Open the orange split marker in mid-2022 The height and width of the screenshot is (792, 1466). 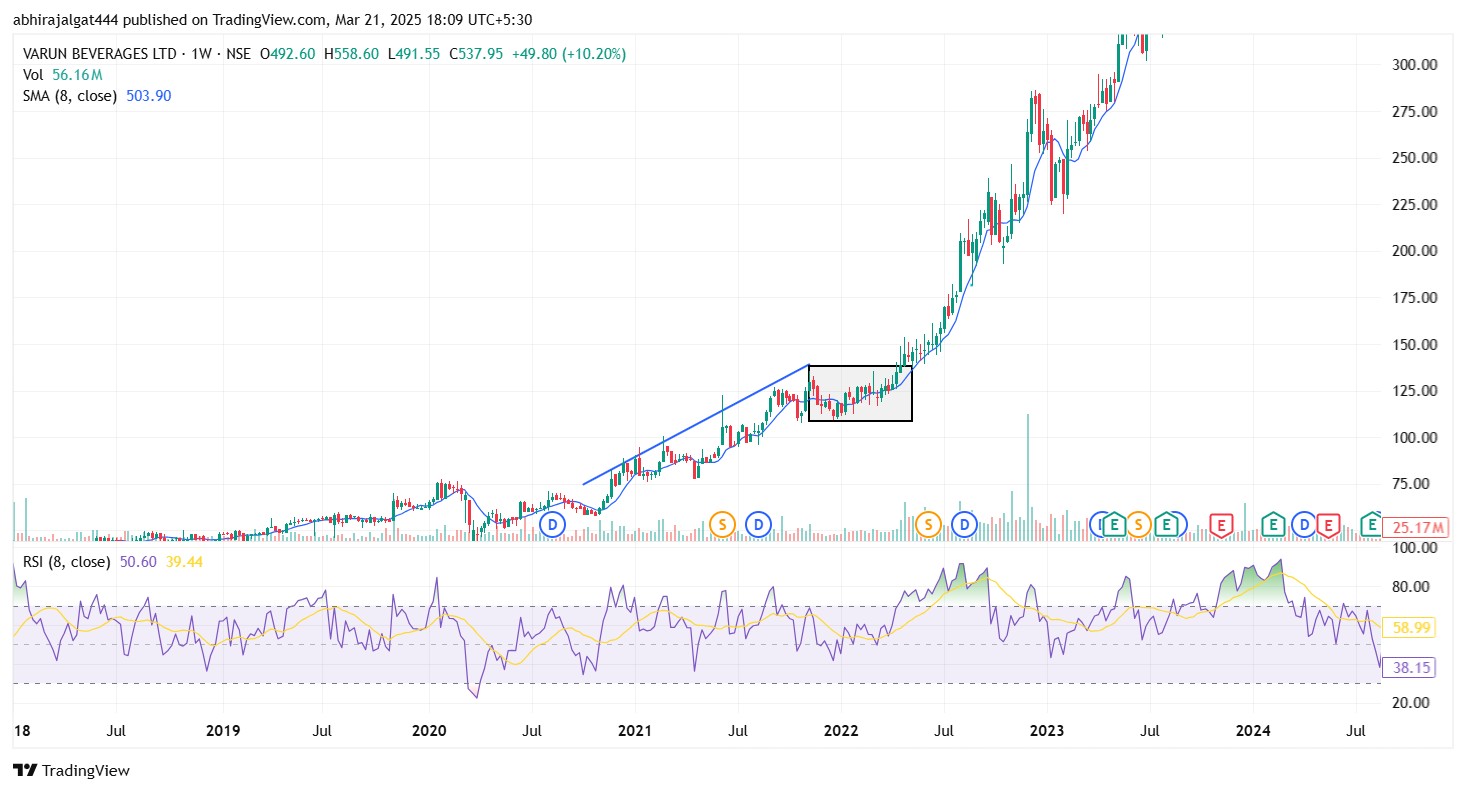[x=928, y=524]
